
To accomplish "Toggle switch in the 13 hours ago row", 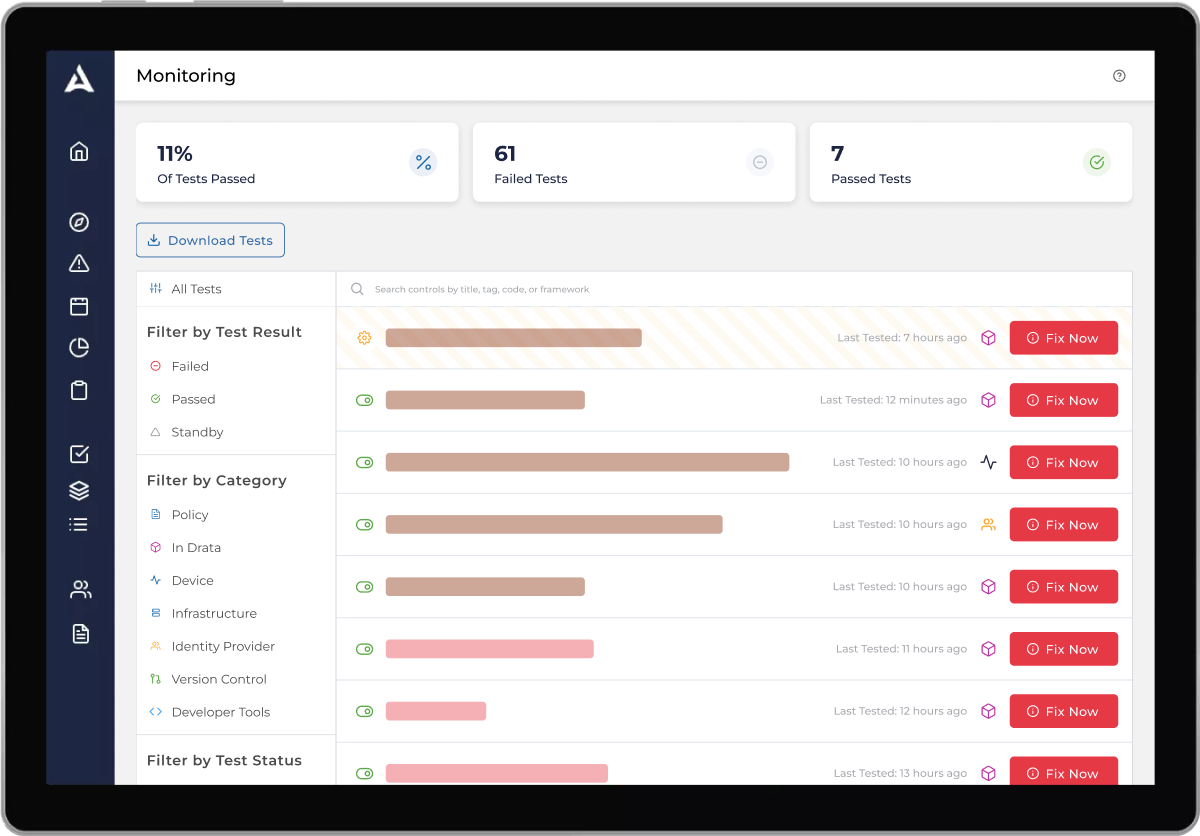I will point(364,773).
